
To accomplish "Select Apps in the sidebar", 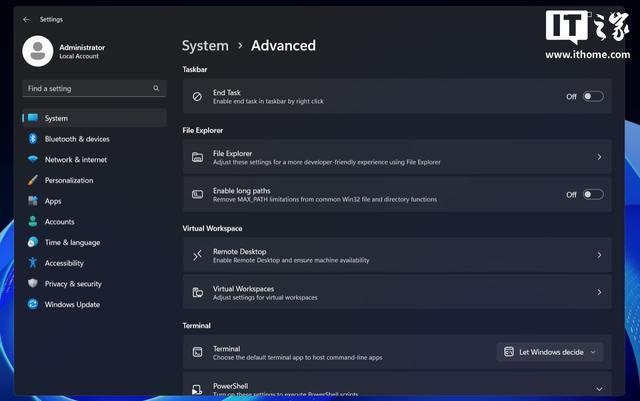I will click(x=53, y=201).
